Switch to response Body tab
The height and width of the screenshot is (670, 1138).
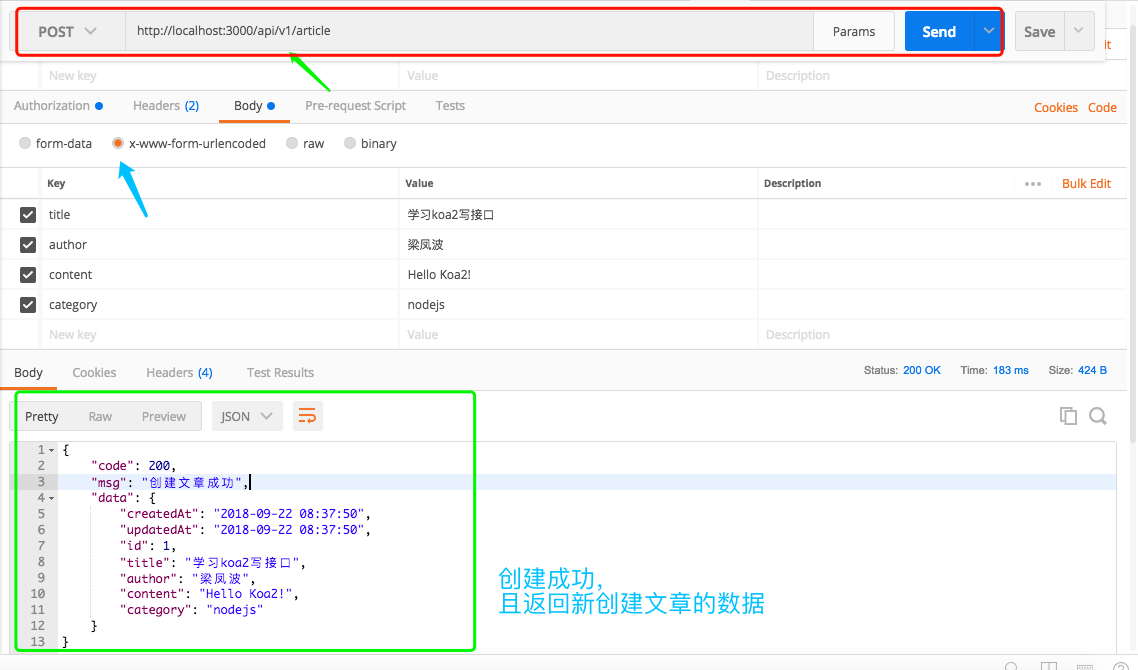coord(28,372)
